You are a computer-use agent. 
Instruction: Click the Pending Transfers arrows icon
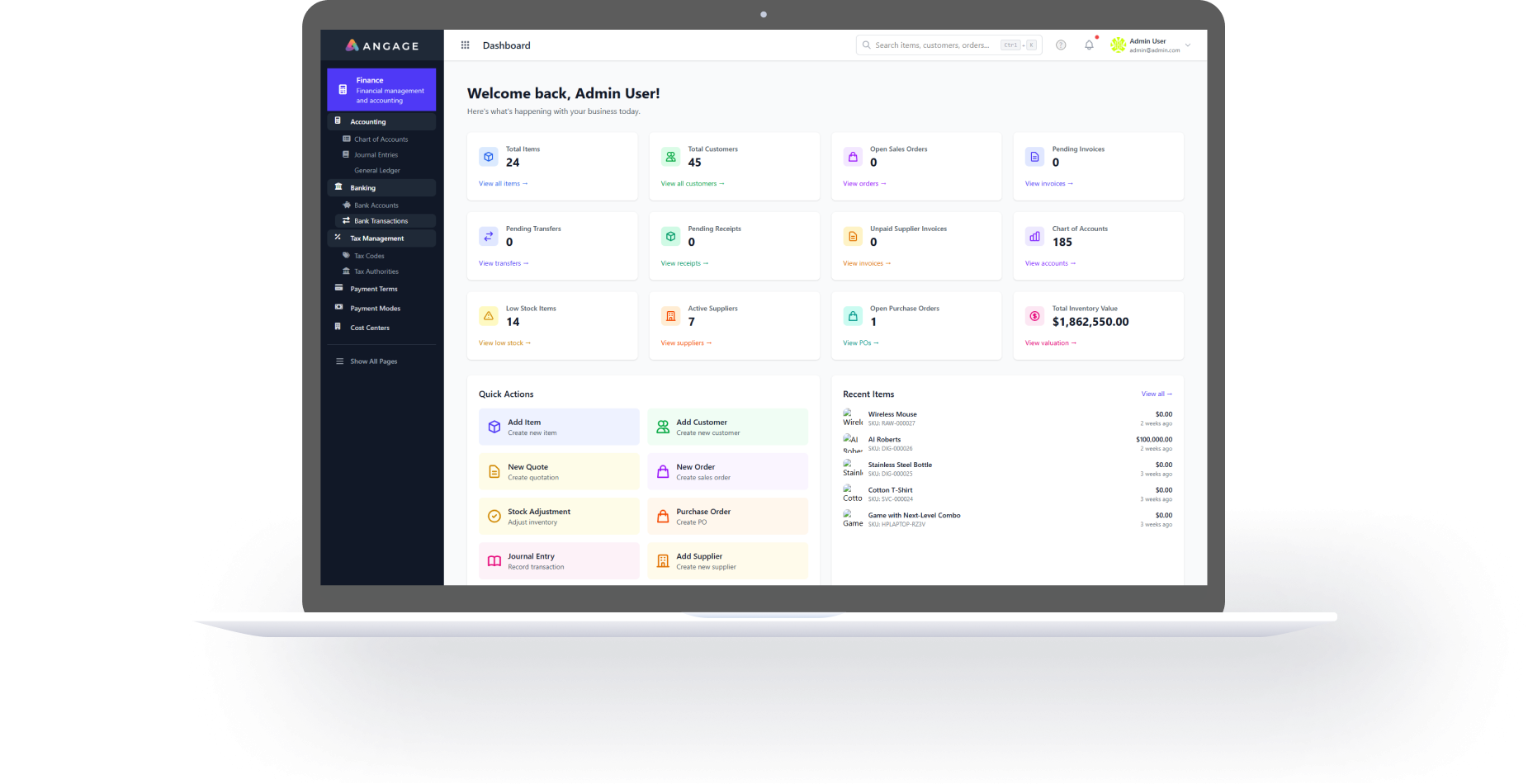coord(489,237)
